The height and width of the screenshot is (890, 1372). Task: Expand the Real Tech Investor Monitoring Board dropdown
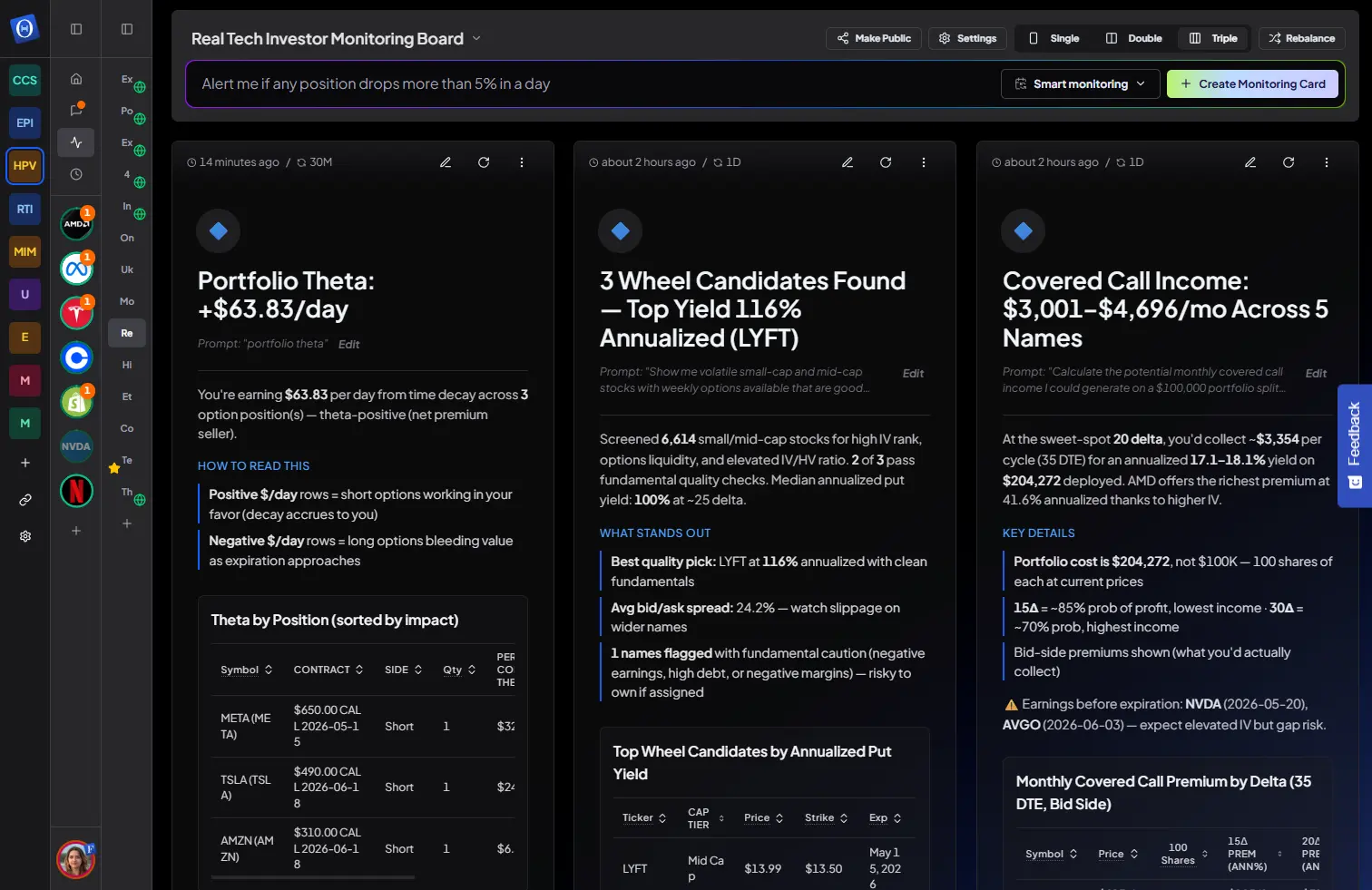pos(476,38)
